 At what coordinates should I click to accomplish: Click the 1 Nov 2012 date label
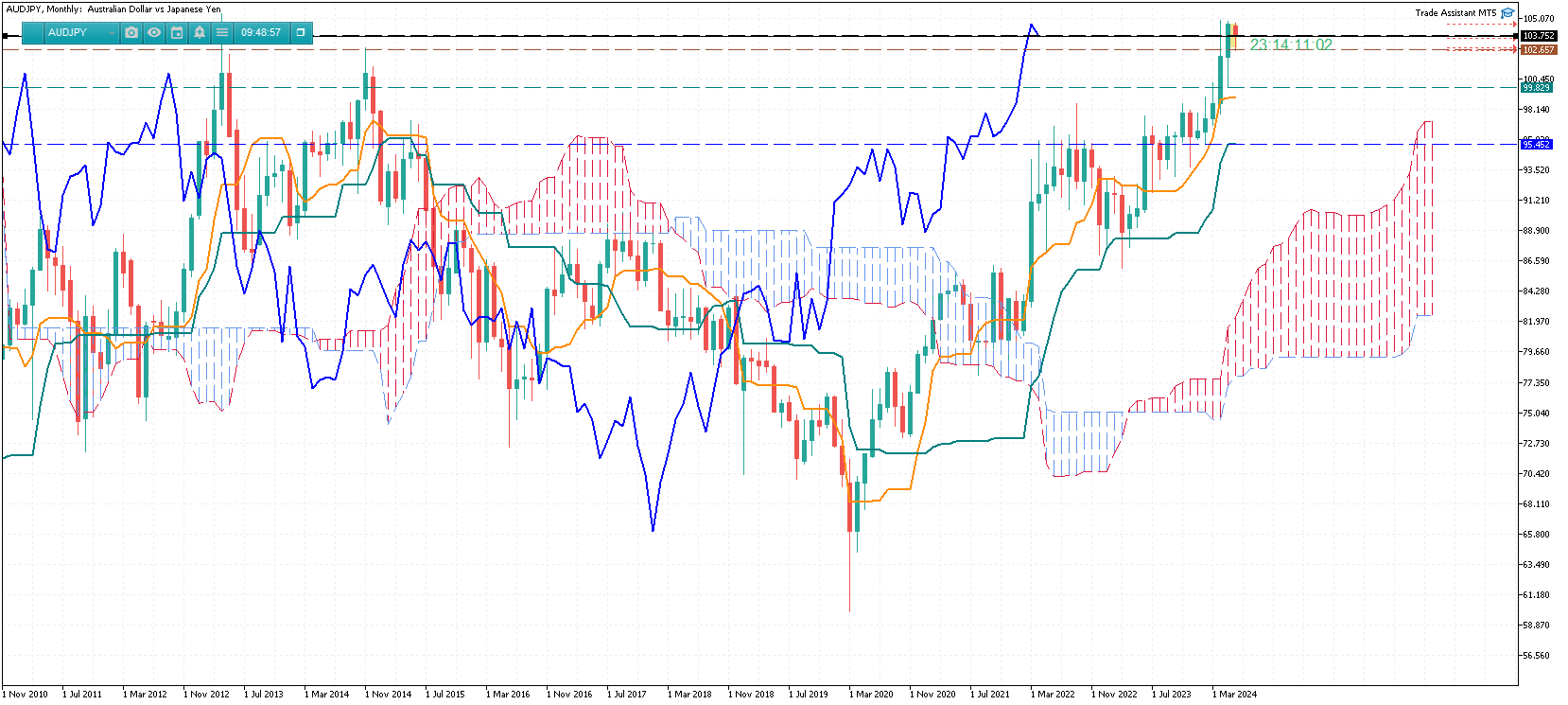point(206,694)
